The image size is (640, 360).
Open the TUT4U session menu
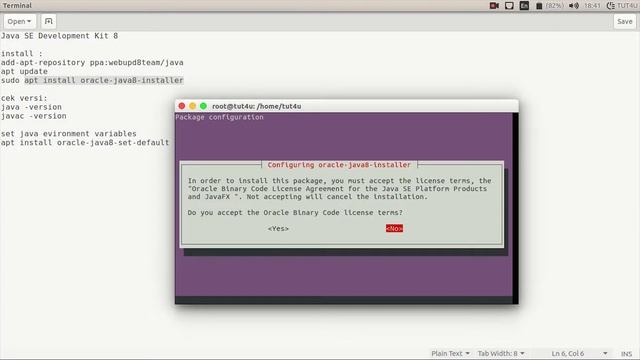622,6
